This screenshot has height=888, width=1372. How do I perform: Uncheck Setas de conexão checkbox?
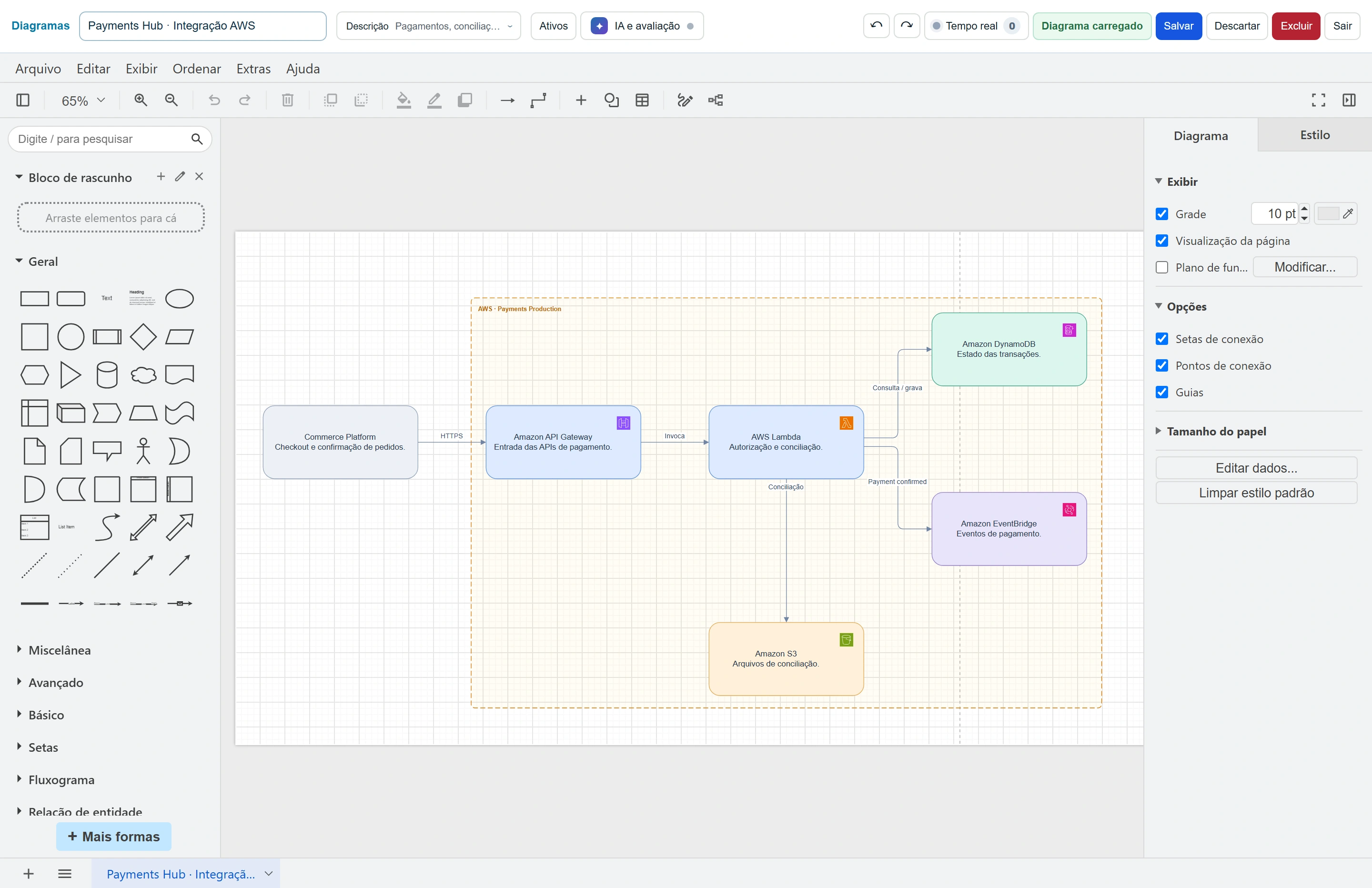(x=1162, y=338)
